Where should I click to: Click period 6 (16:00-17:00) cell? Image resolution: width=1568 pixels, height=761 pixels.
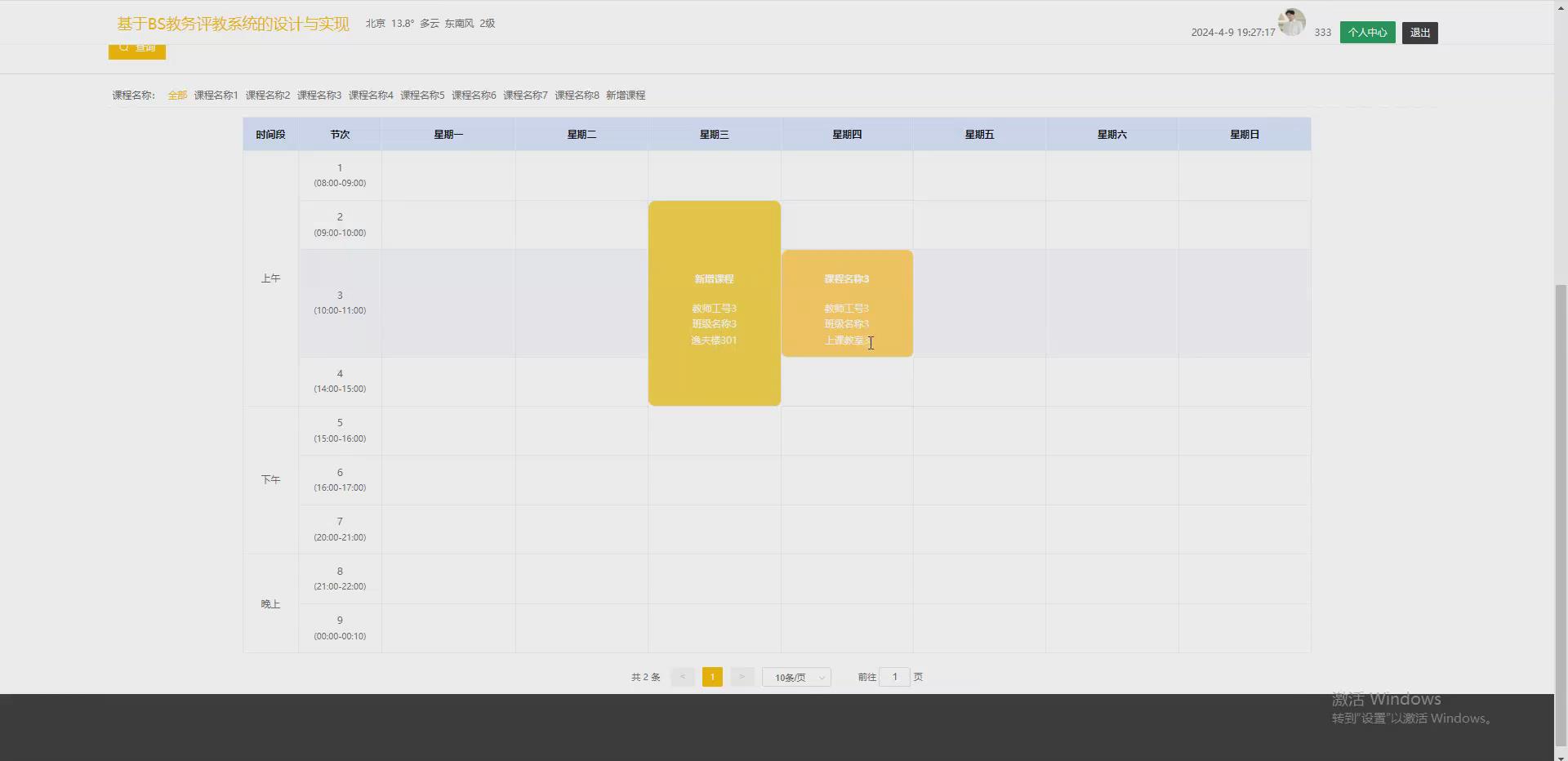click(340, 480)
